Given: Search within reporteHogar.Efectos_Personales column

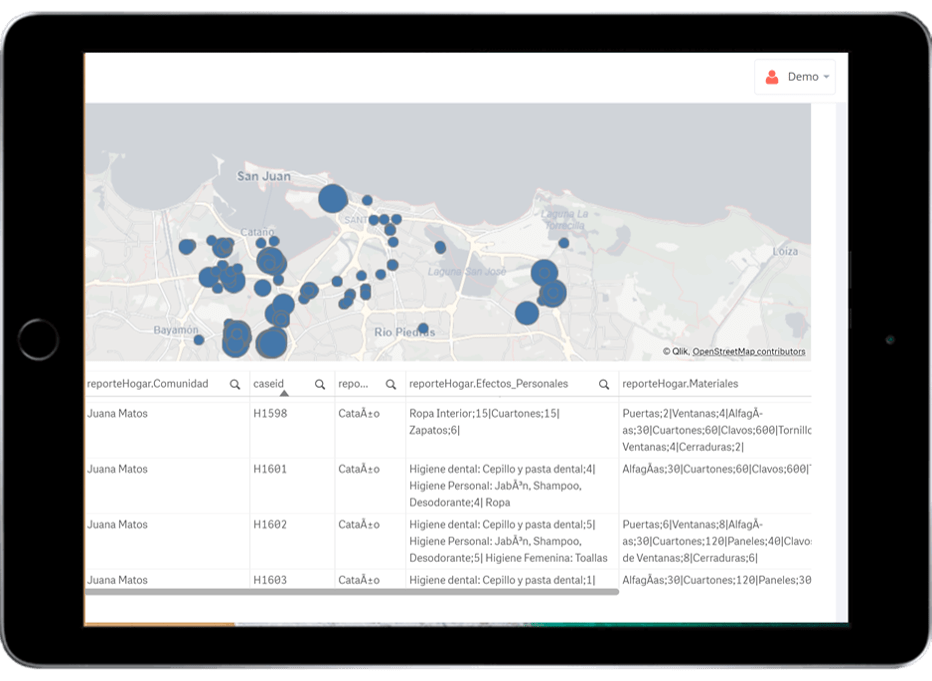Looking at the screenshot, I should [604, 384].
